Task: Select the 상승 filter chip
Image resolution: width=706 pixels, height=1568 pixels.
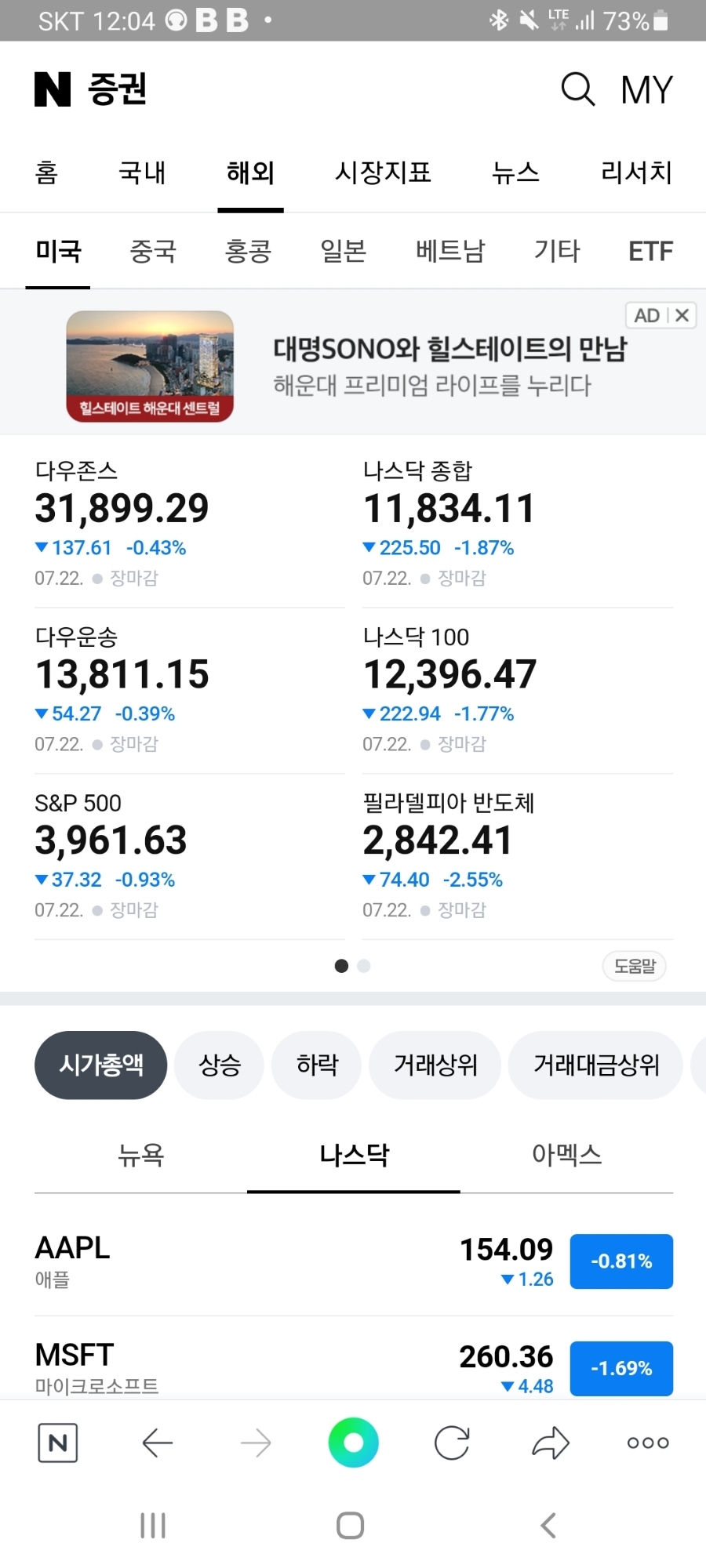Action: (219, 1065)
